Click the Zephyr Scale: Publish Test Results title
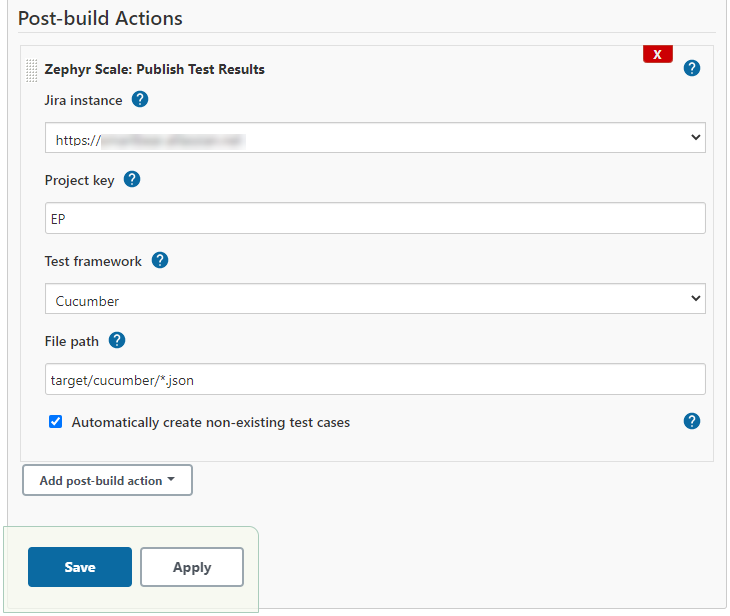 pos(154,69)
